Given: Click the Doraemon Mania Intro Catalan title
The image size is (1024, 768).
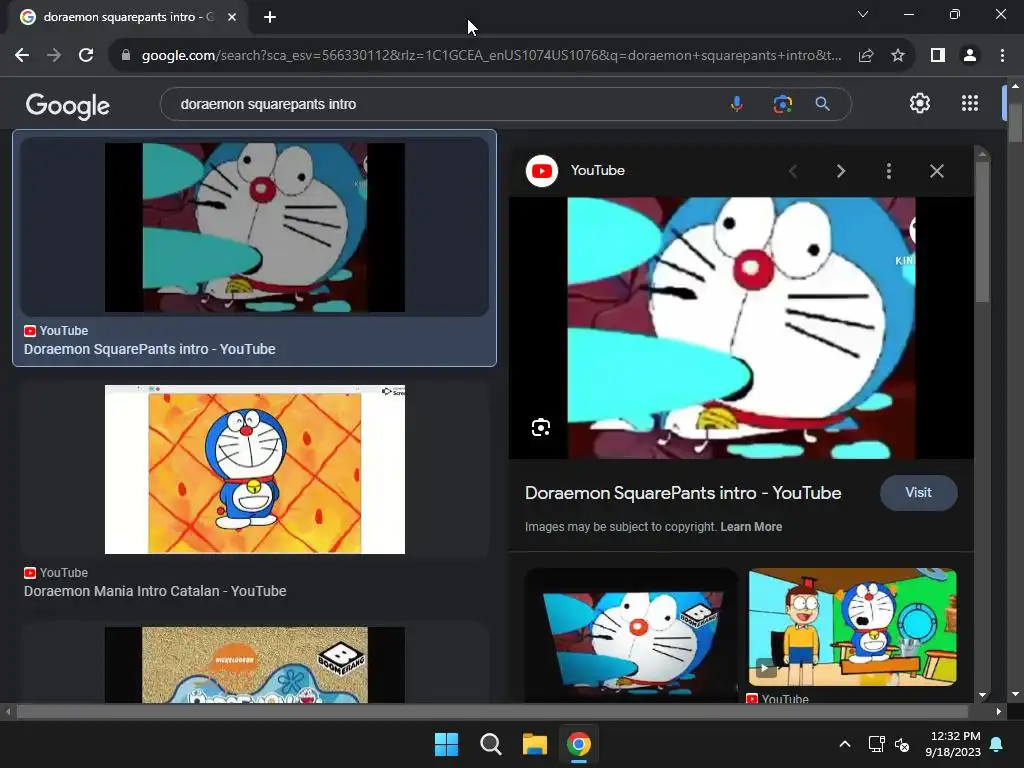Looking at the screenshot, I should click(155, 591).
